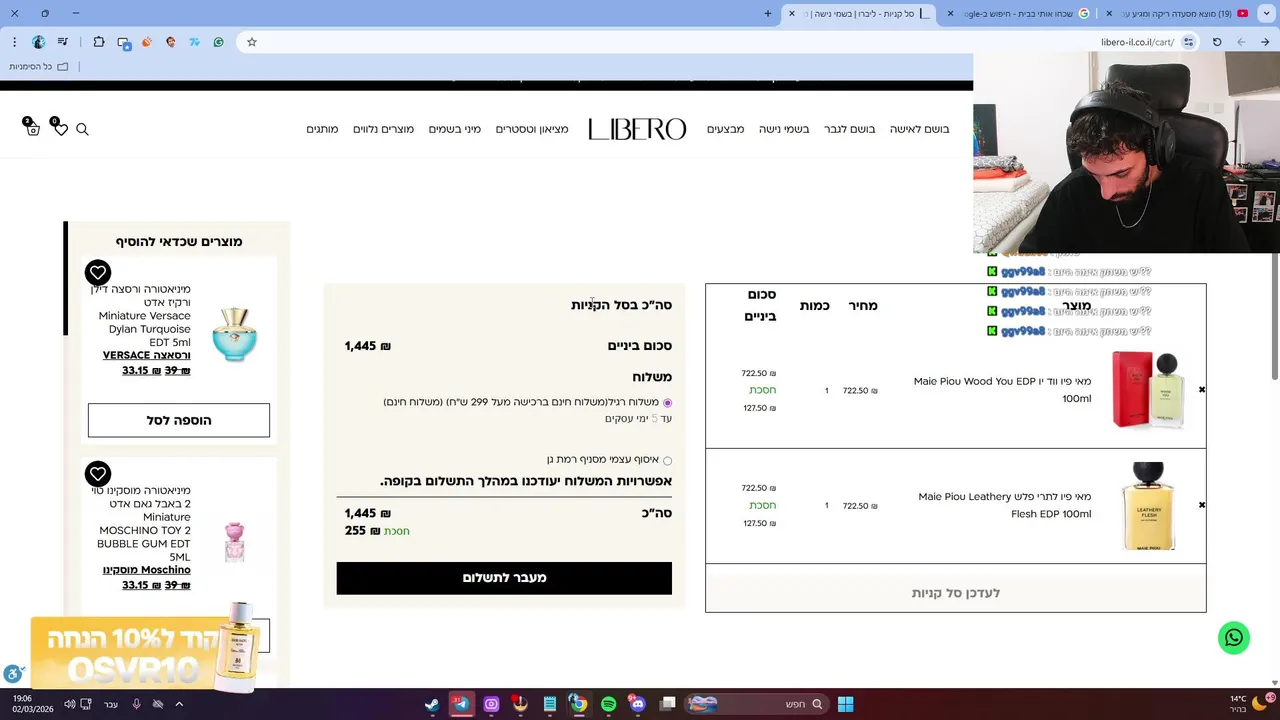Bookmark this page with the star icon

(252, 42)
